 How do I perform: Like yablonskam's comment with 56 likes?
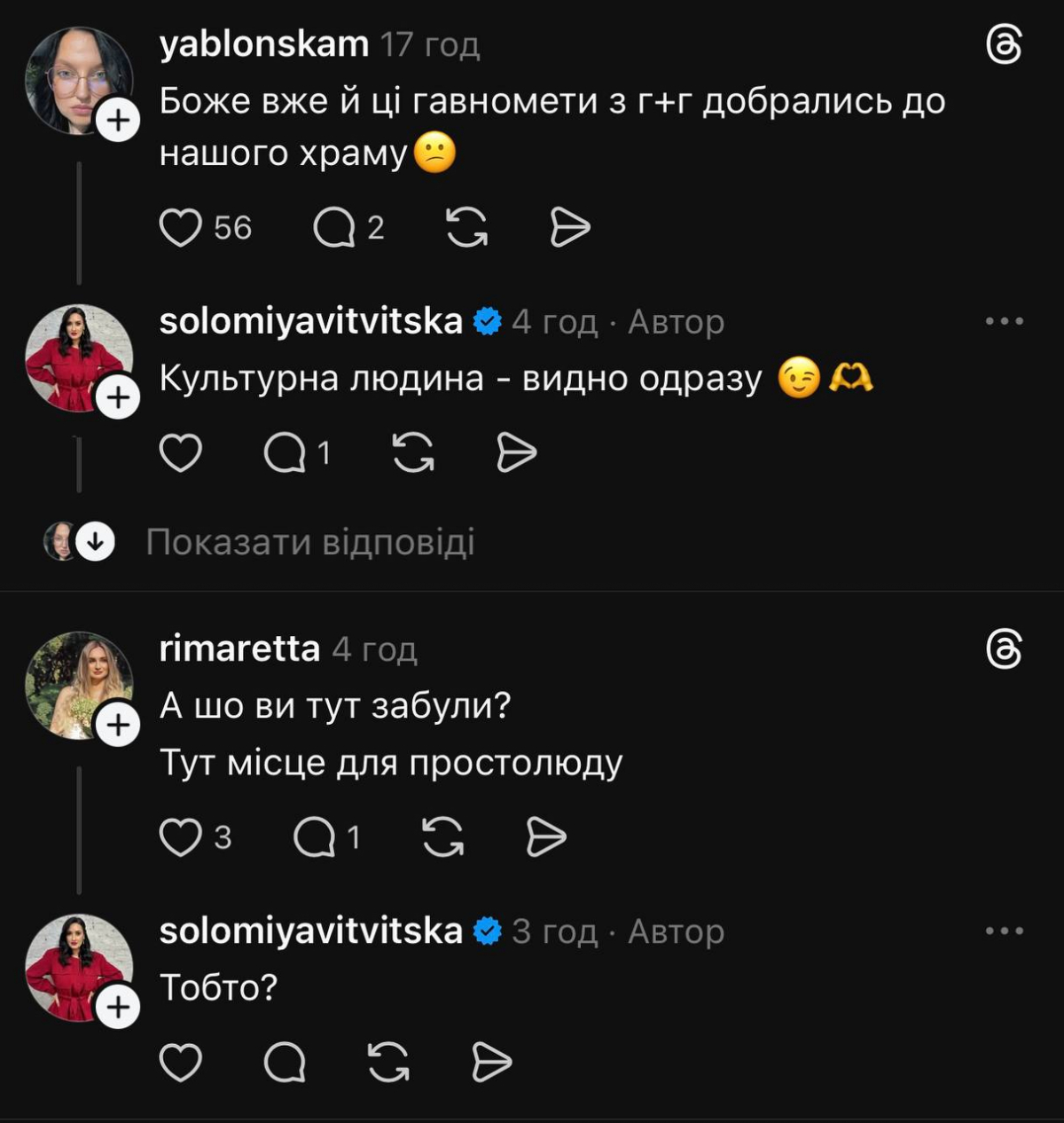coord(181,228)
